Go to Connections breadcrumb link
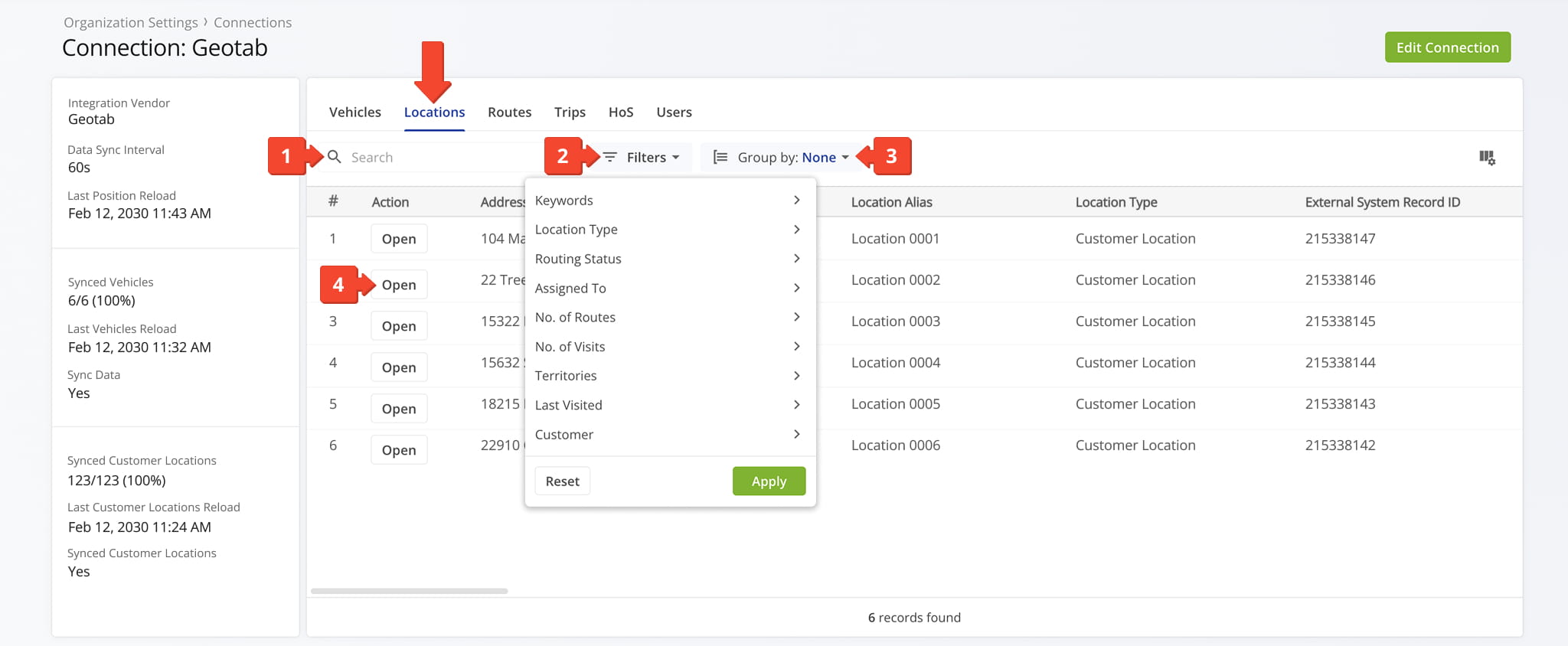The height and width of the screenshot is (646, 1568). pyautogui.click(x=252, y=23)
